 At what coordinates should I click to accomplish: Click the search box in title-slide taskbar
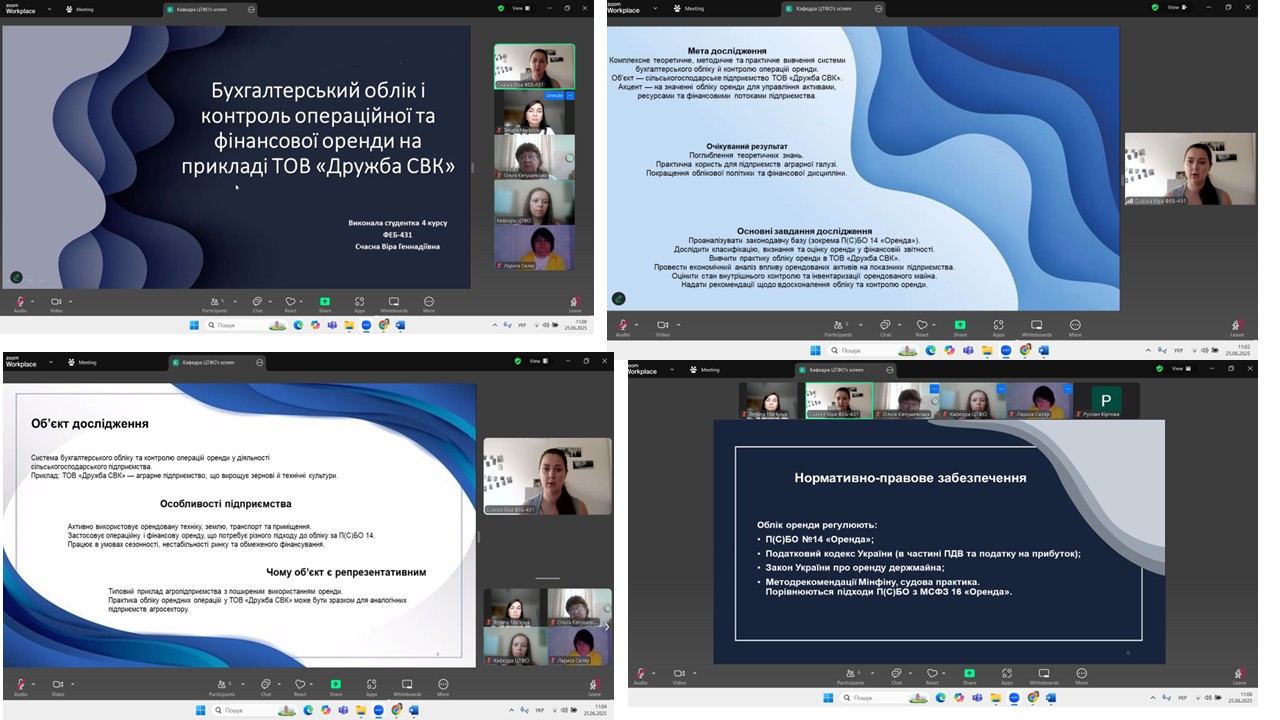(248, 325)
